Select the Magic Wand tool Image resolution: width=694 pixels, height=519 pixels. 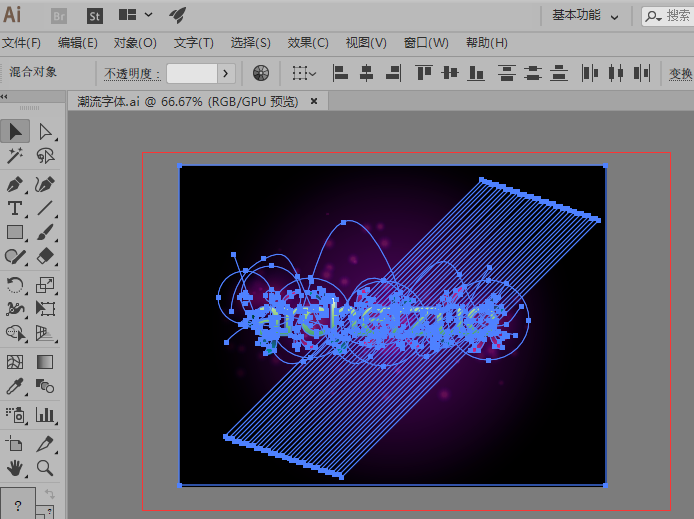click(15, 156)
